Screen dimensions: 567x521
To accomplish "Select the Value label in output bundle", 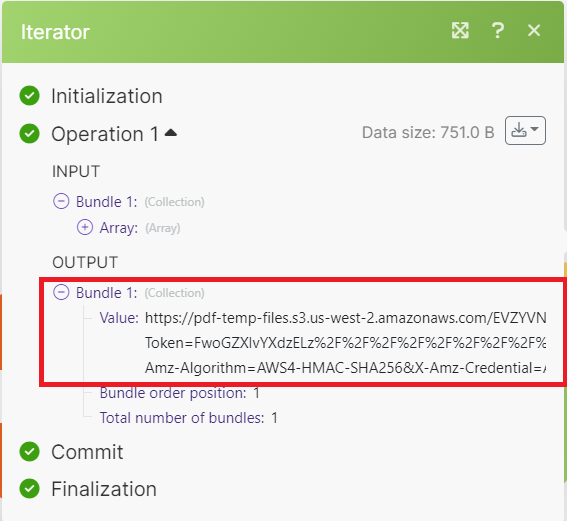I will 119,318.
